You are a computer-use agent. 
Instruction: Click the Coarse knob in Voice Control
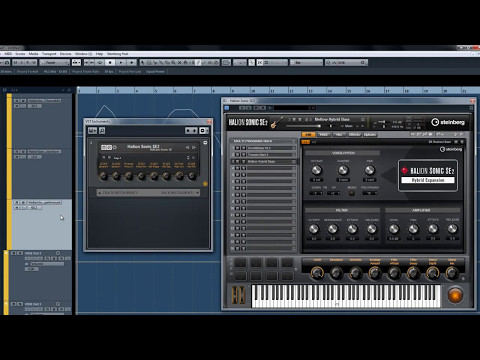tap(343, 170)
